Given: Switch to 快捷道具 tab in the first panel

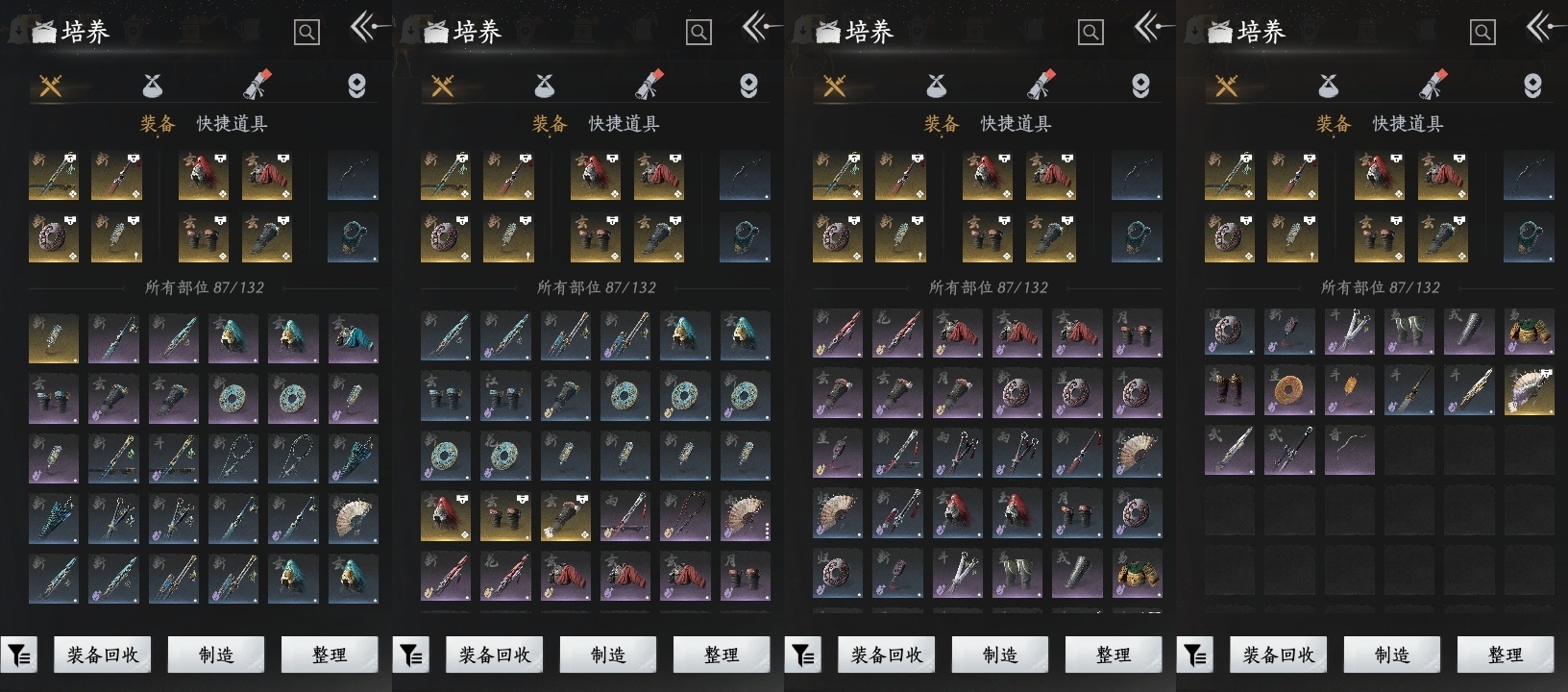Looking at the screenshot, I should click(232, 124).
